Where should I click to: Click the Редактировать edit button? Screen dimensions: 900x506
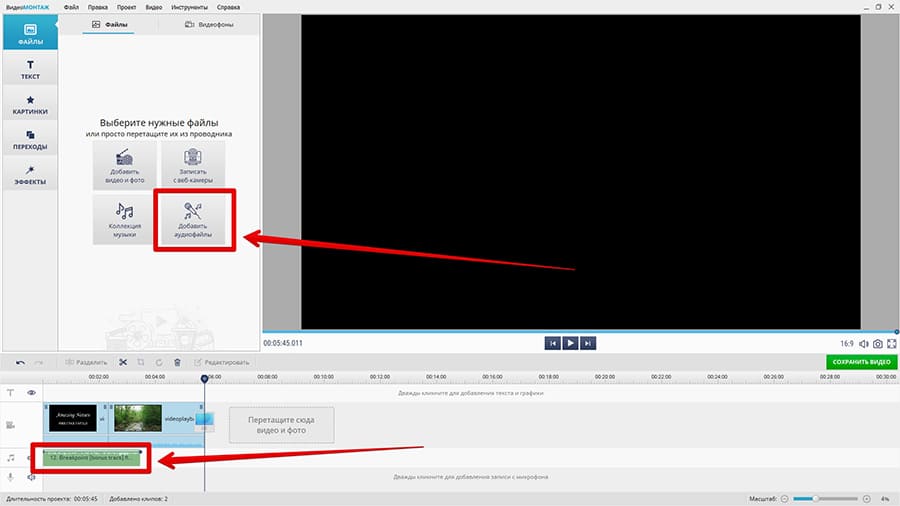click(222, 363)
